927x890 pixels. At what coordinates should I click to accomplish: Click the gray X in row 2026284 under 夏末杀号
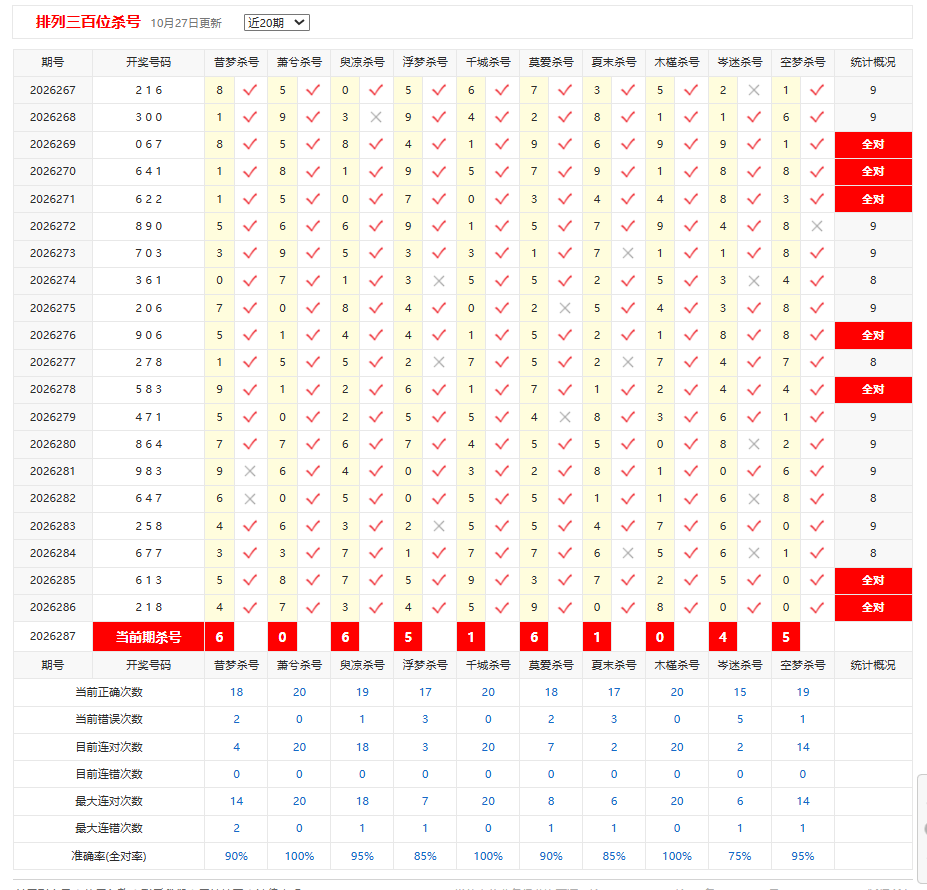628,553
